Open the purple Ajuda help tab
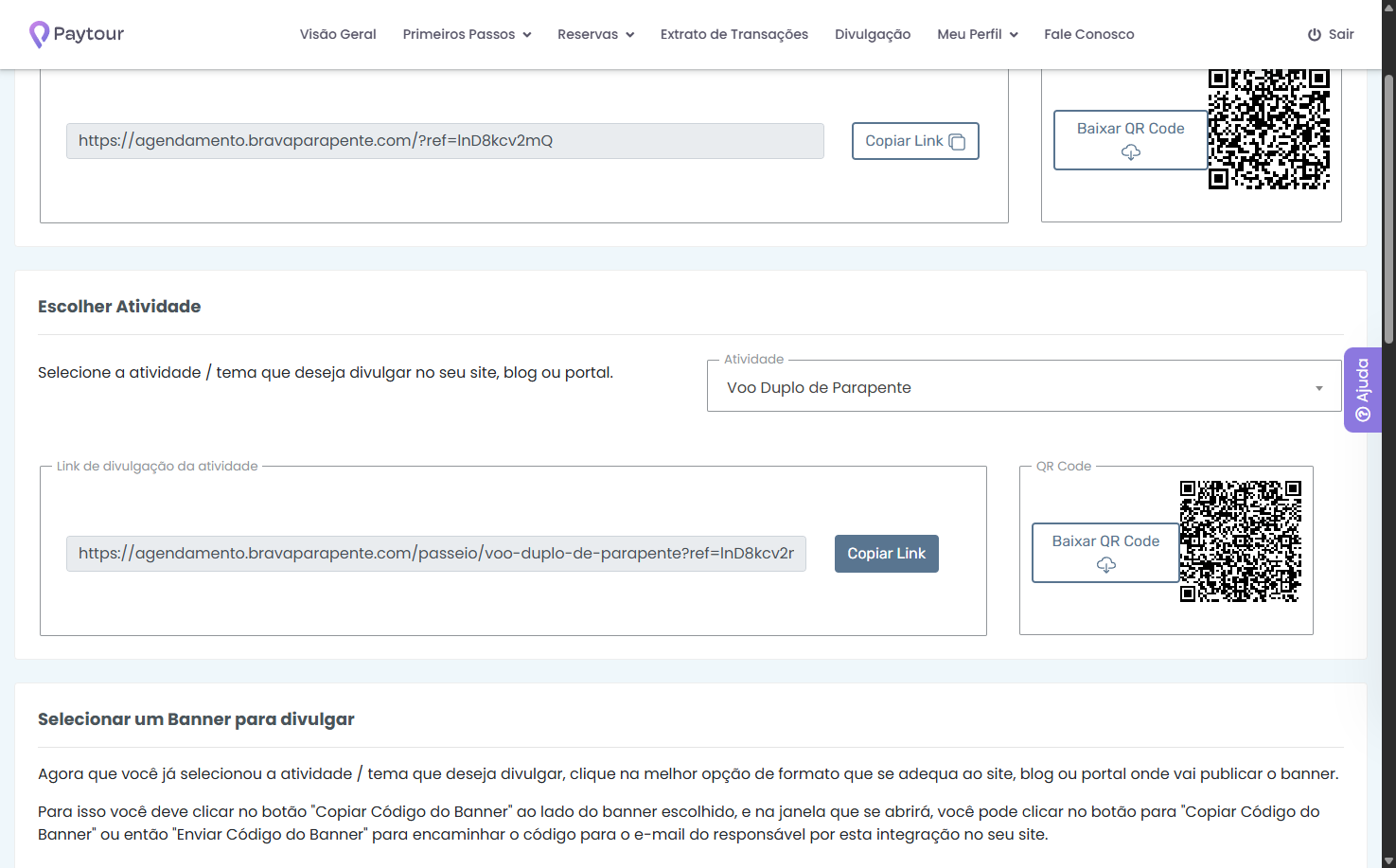 click(x=1363, y=390)
